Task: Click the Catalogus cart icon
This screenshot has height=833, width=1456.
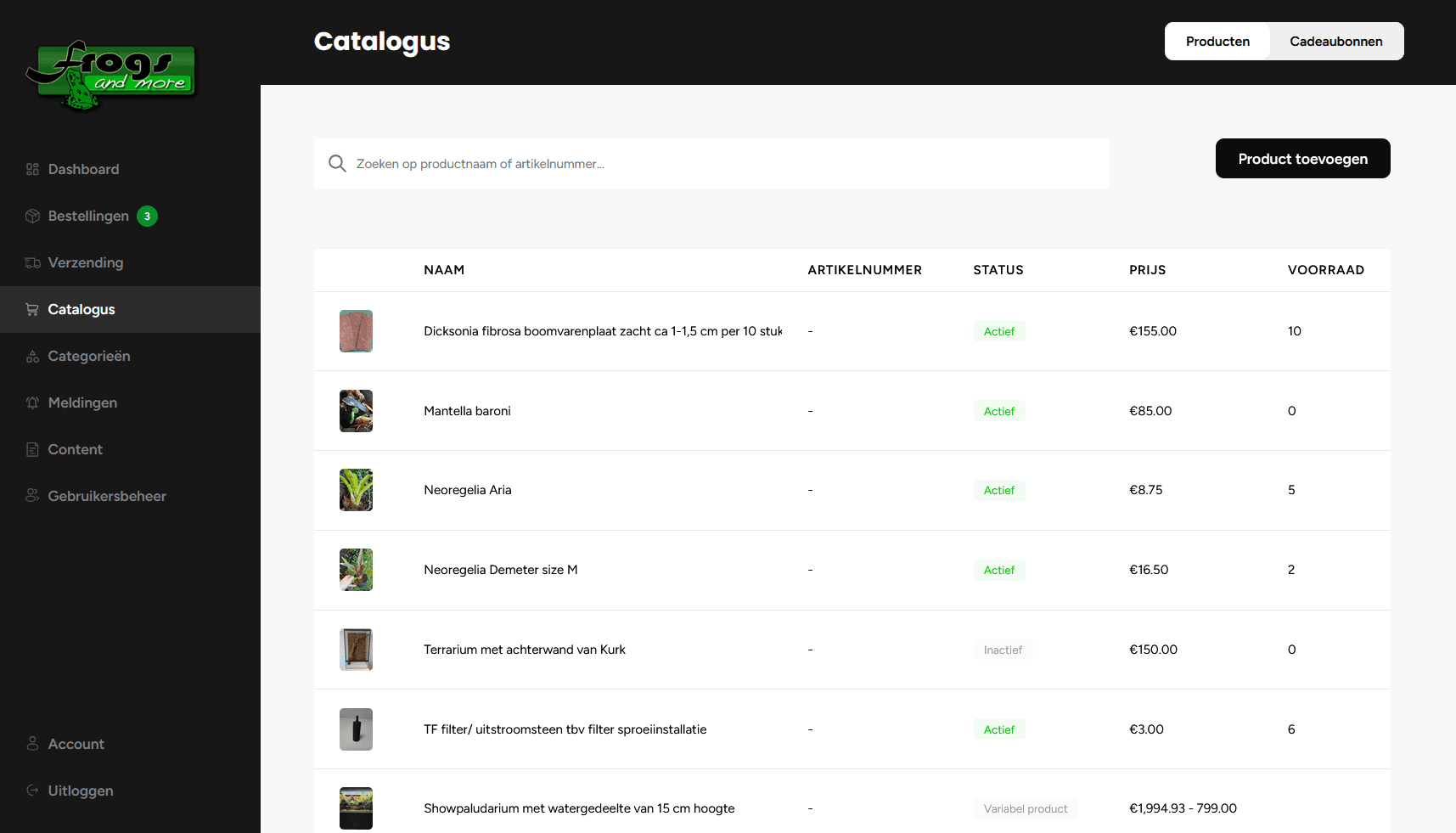Action: pyautogui.click(x=32, y=309)
